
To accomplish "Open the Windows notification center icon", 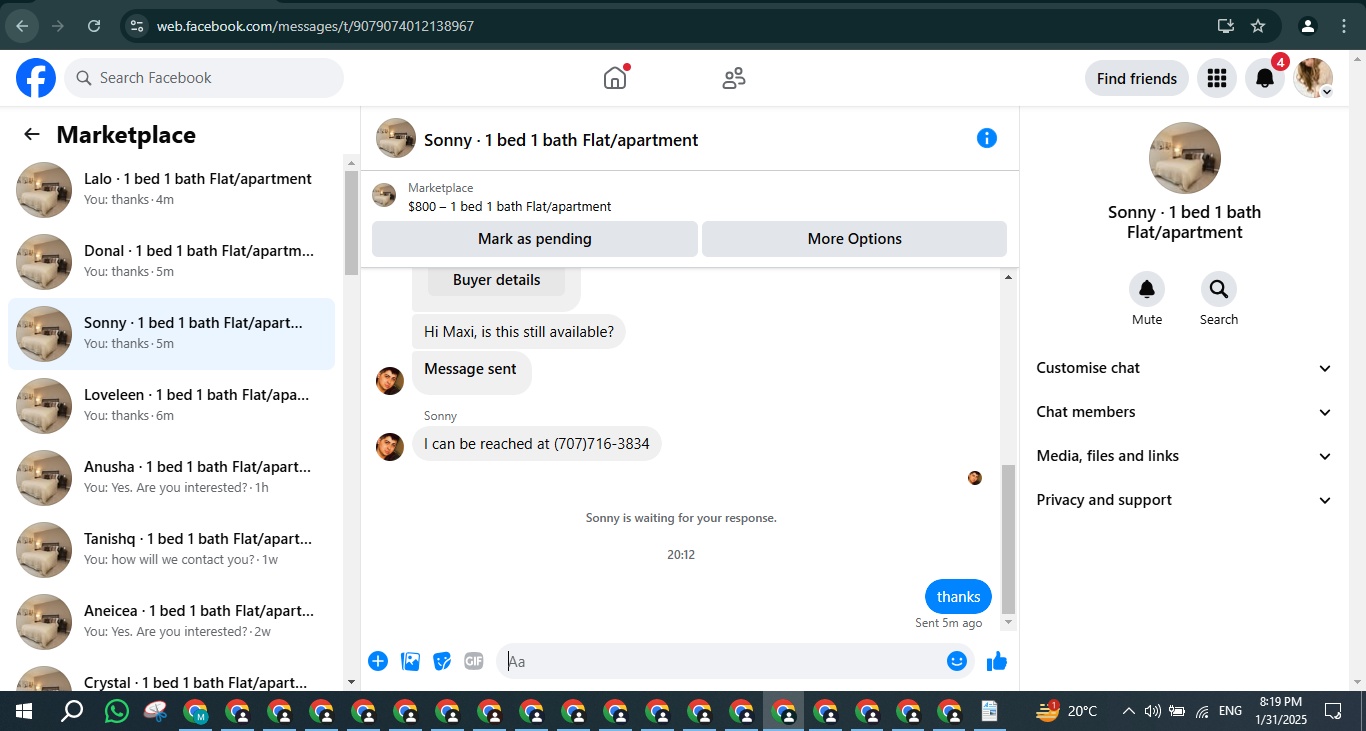I will pos(1333,711).
